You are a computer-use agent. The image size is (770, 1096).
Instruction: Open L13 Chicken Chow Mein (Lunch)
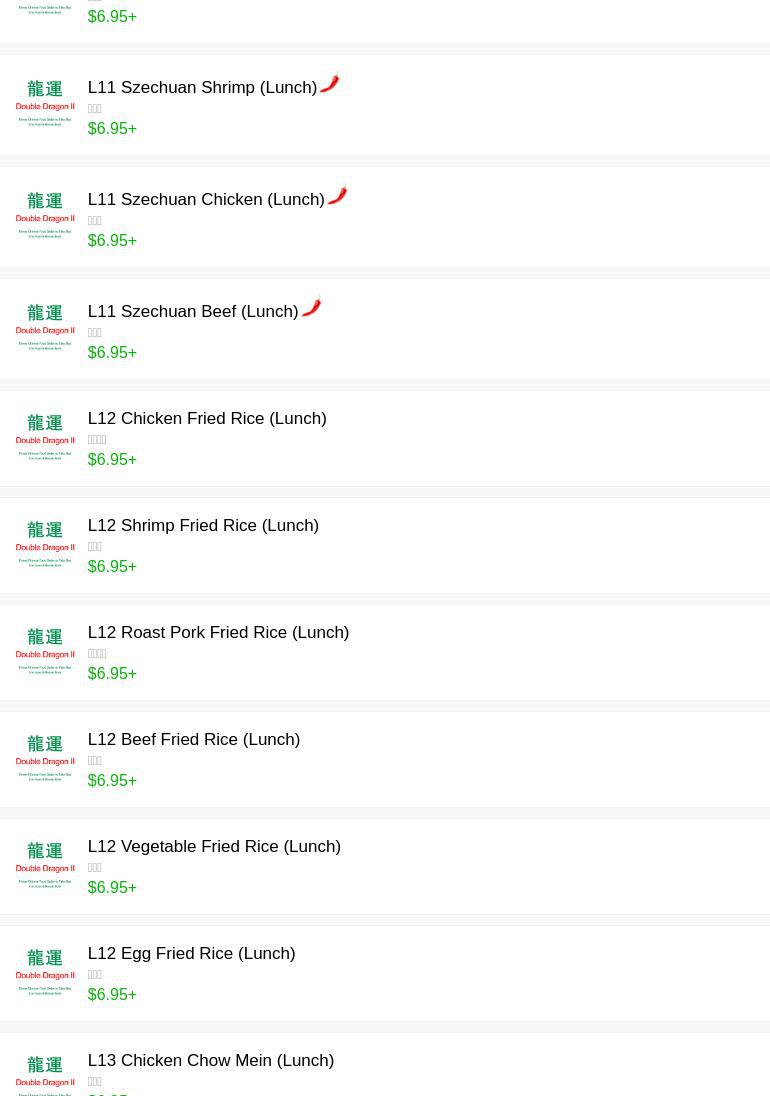[210, 1061]
